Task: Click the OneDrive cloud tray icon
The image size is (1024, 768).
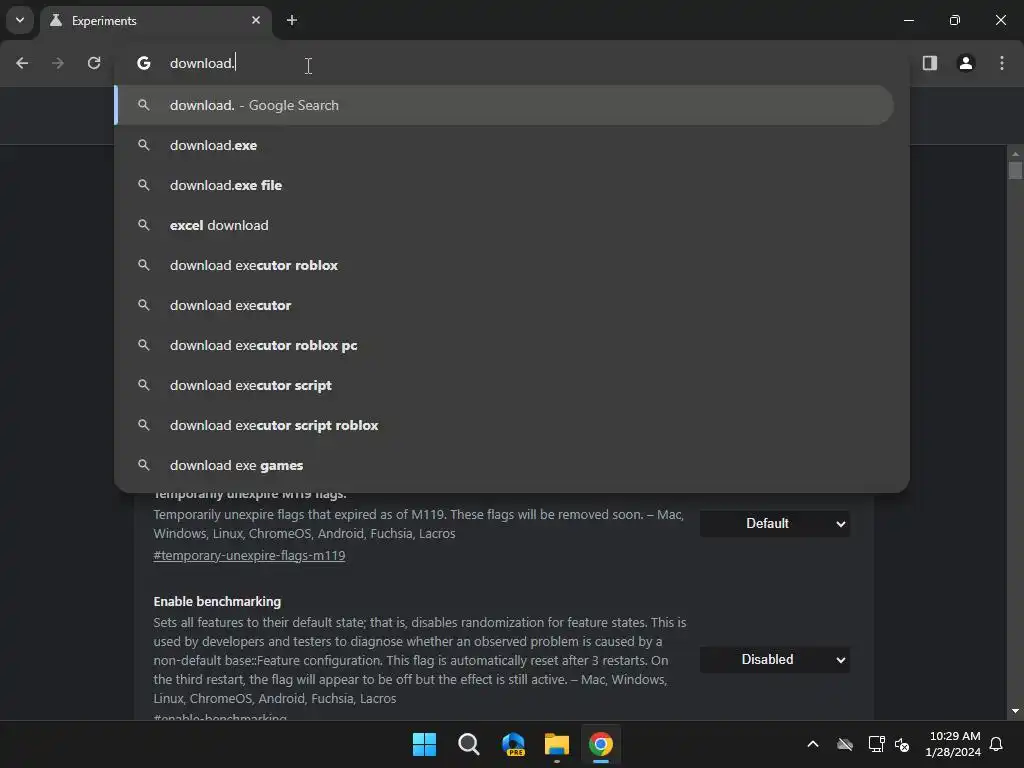Action: tap(845, 744)
